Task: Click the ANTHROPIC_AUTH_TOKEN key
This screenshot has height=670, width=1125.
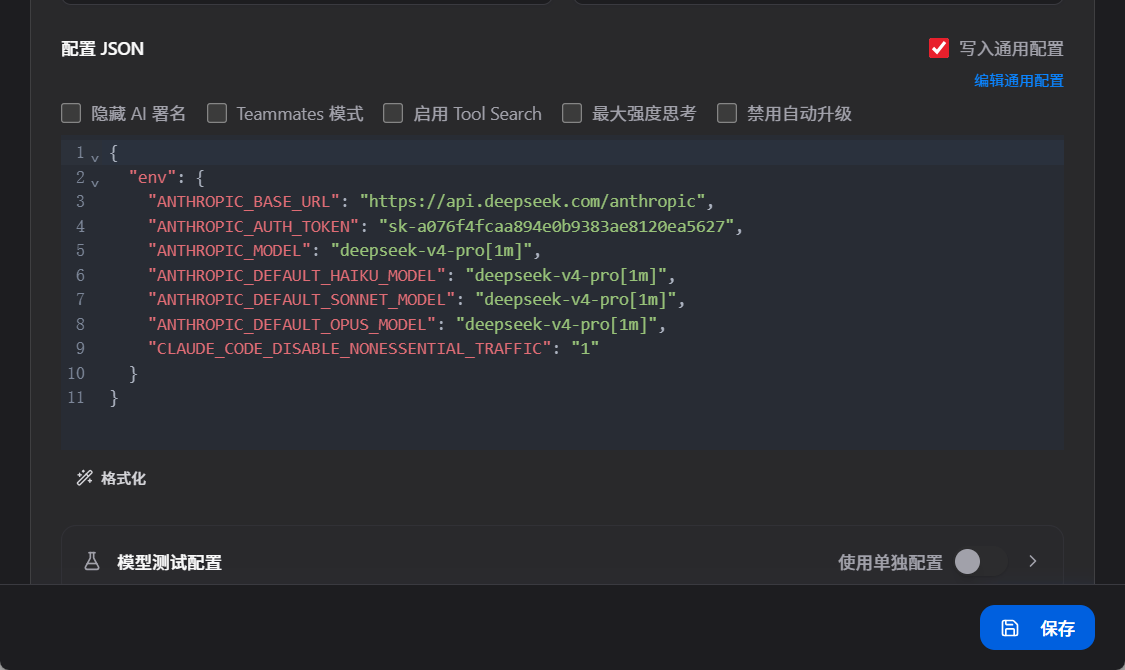Action: (x=253, y=227)
